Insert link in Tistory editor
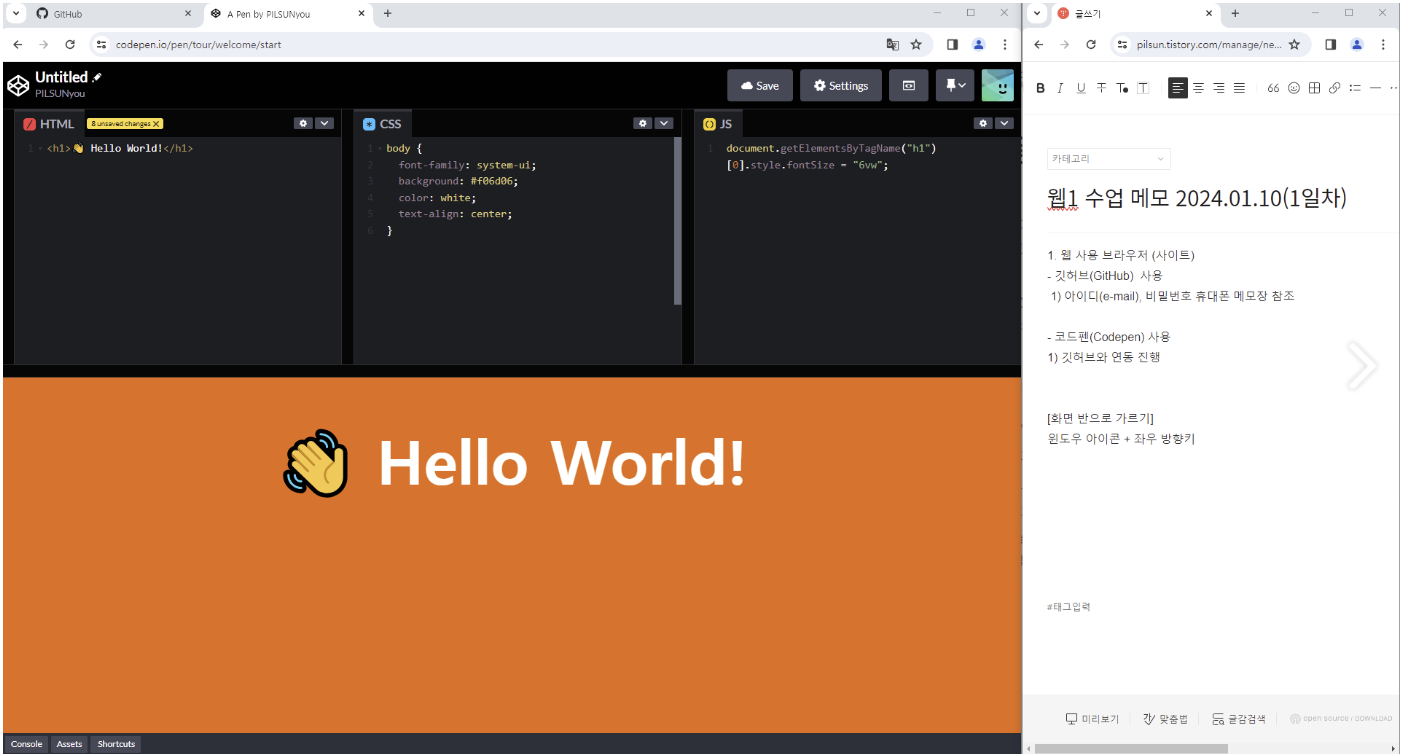The height and width of the screenshot is (754, 1402). 1334,88
